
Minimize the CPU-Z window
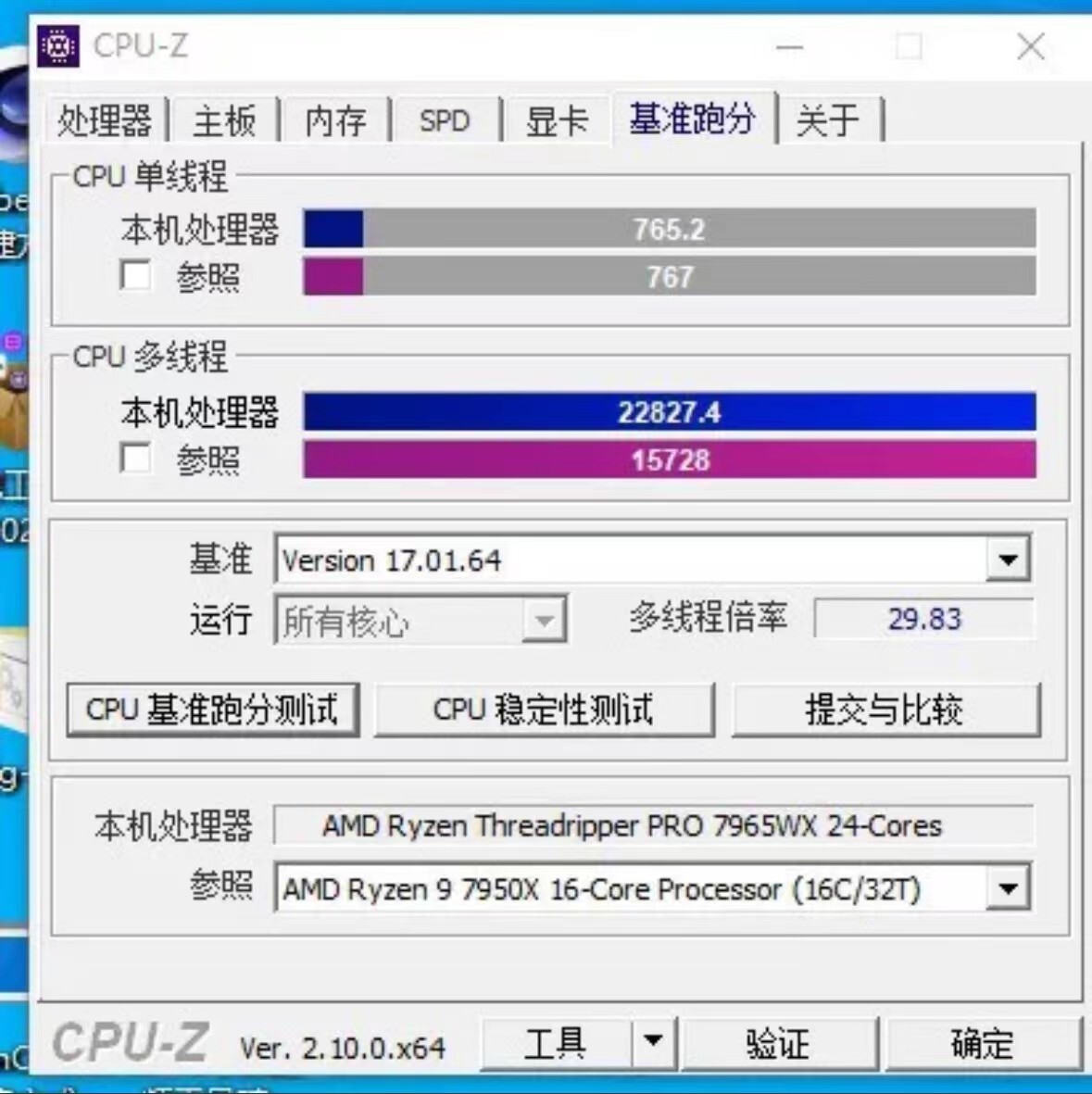pos(789,47)
